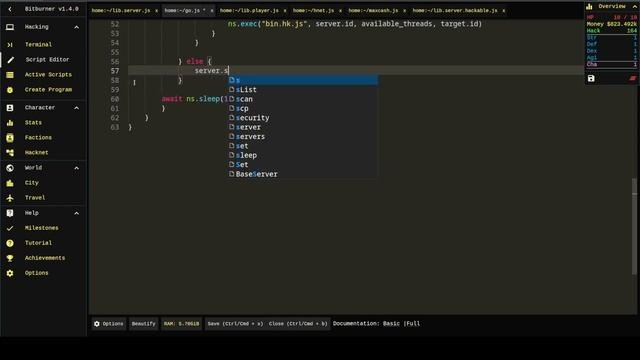Click the editor vertical scrollbar thumb

(634, 227)
